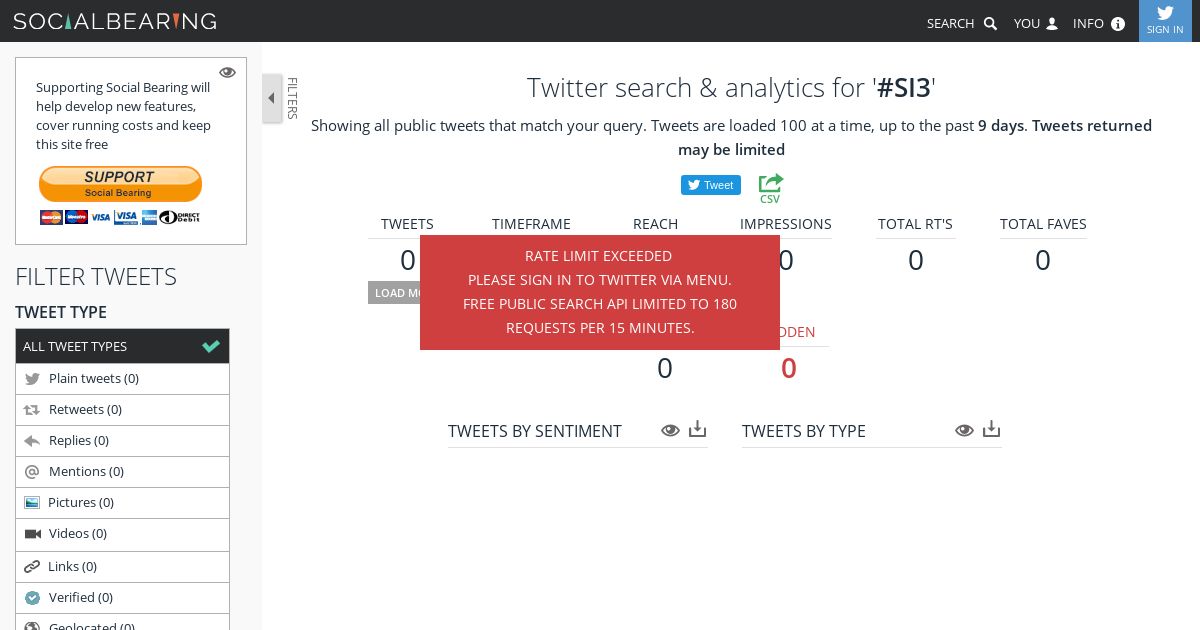Open the You account menu
Image resolution: width=1200 pixels, height=630 pixels.
[1036, 23]
